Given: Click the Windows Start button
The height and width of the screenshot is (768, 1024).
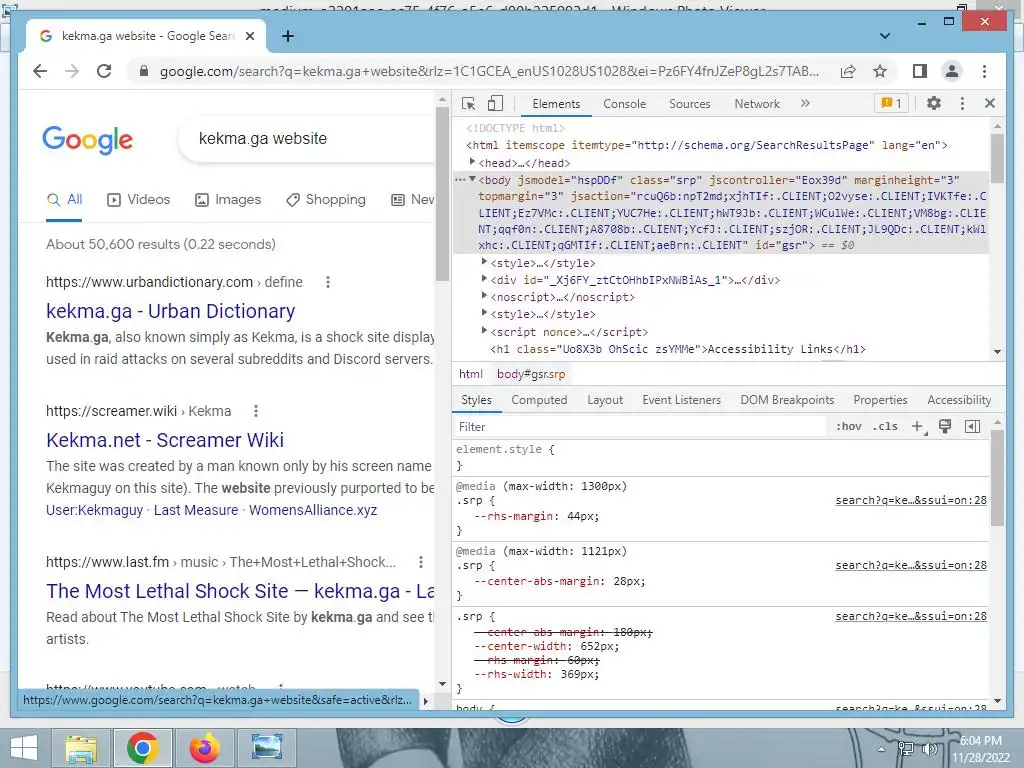Looking at the screenshot, I should (x=24, y=748).
